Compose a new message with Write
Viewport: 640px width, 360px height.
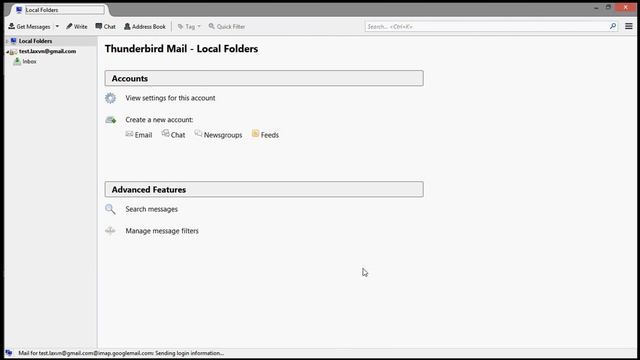(77, 27)
